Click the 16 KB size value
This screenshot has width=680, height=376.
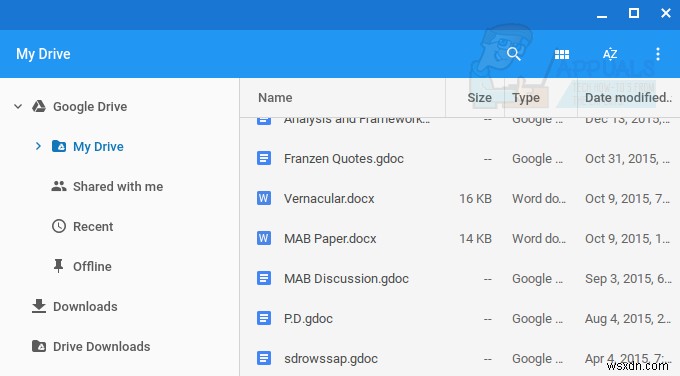(475, 199)
